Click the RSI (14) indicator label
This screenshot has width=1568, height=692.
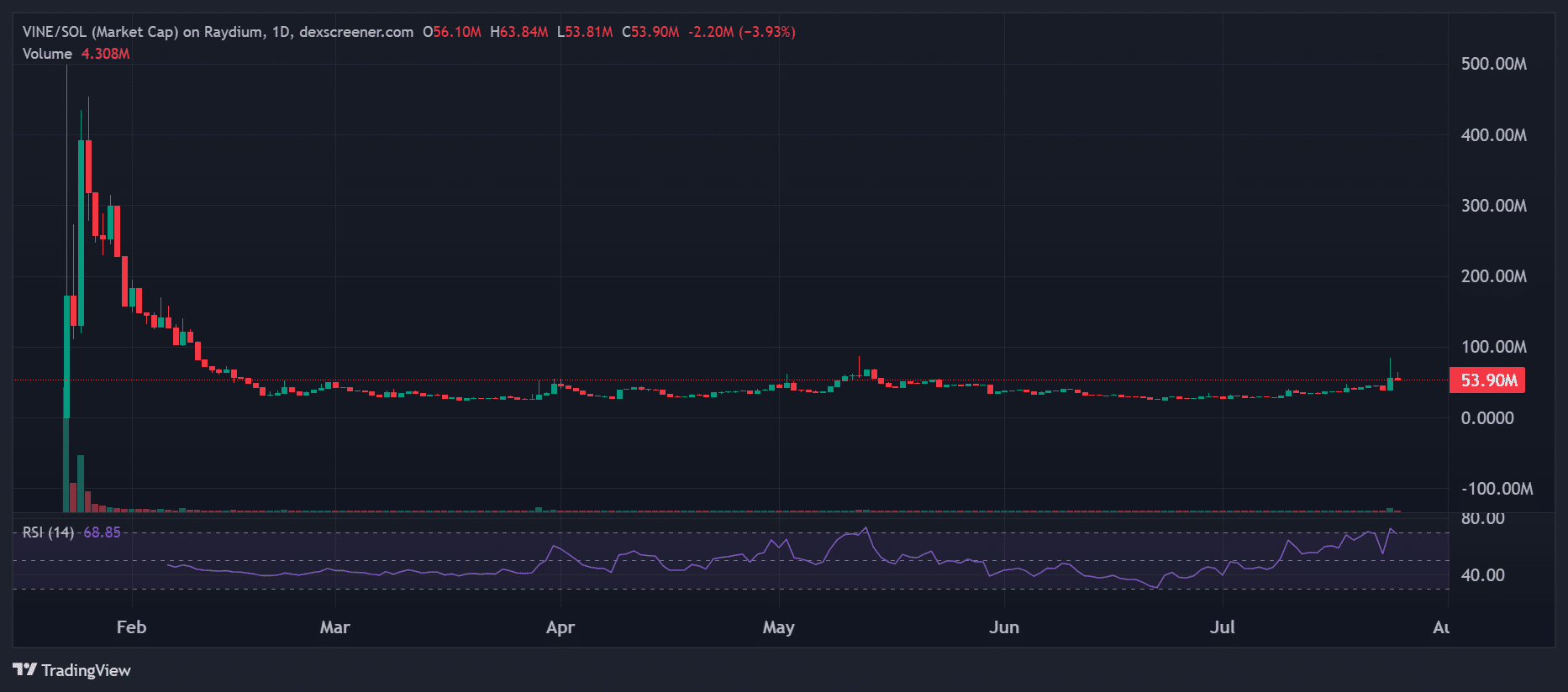pyautogui.click(x=48, y=532)
